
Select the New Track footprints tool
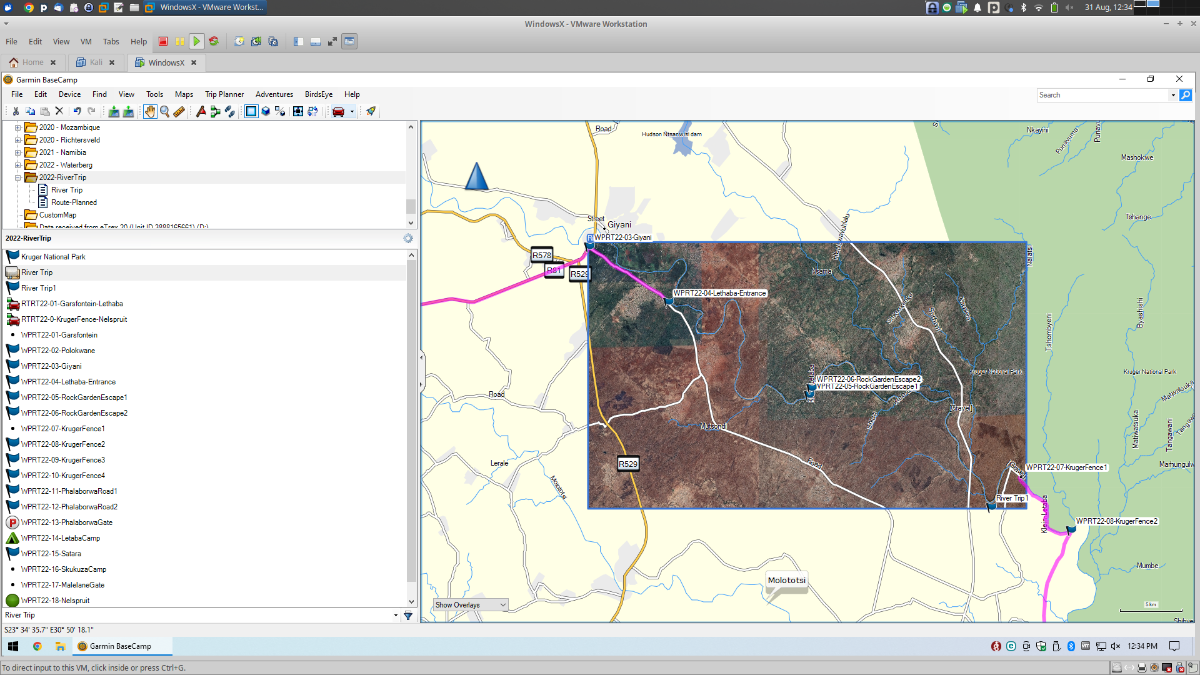pos(229,111)
